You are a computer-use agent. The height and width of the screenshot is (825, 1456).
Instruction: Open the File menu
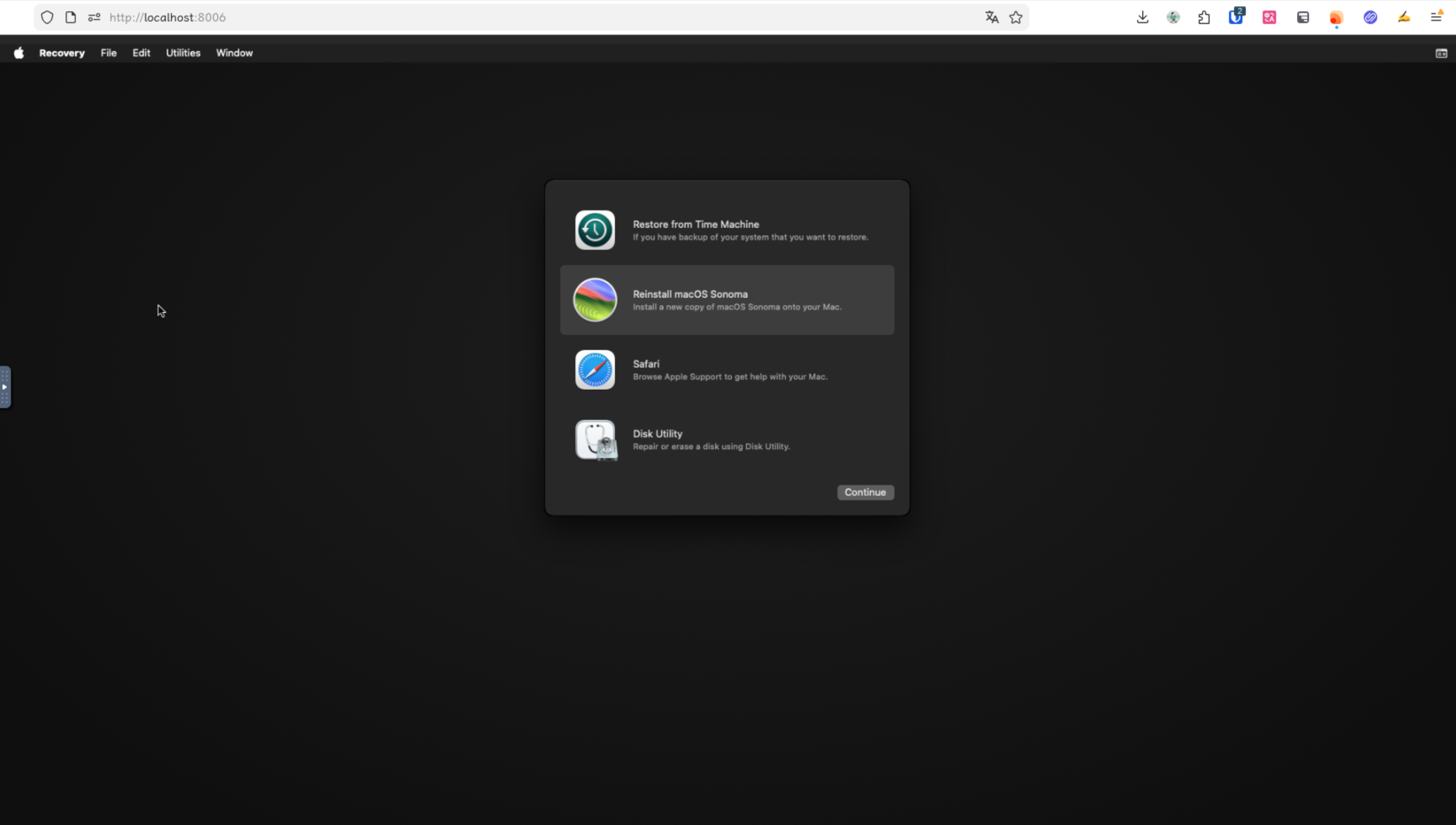click(x=108, y=53)
